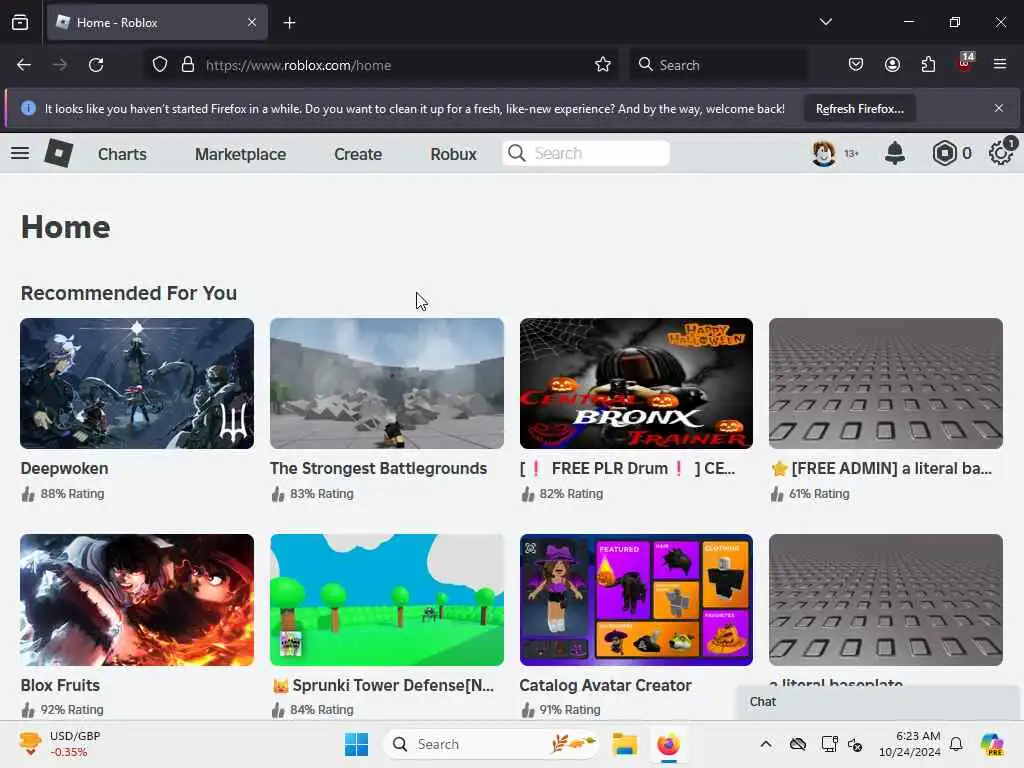Click the Deepwoken game thumbnail
The width and height of the screenshot is (1024, 768).
coord(137,383)
